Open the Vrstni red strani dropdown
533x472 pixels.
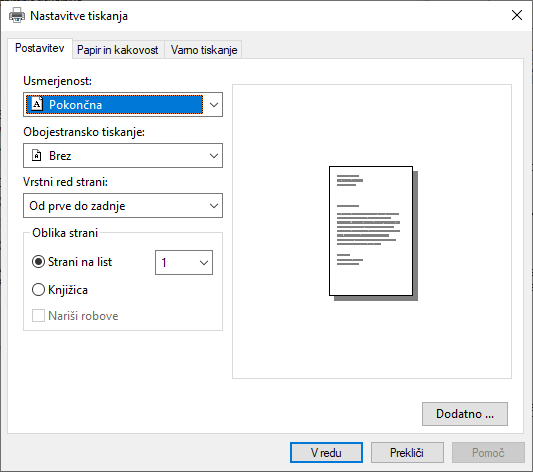pos(123,206)
